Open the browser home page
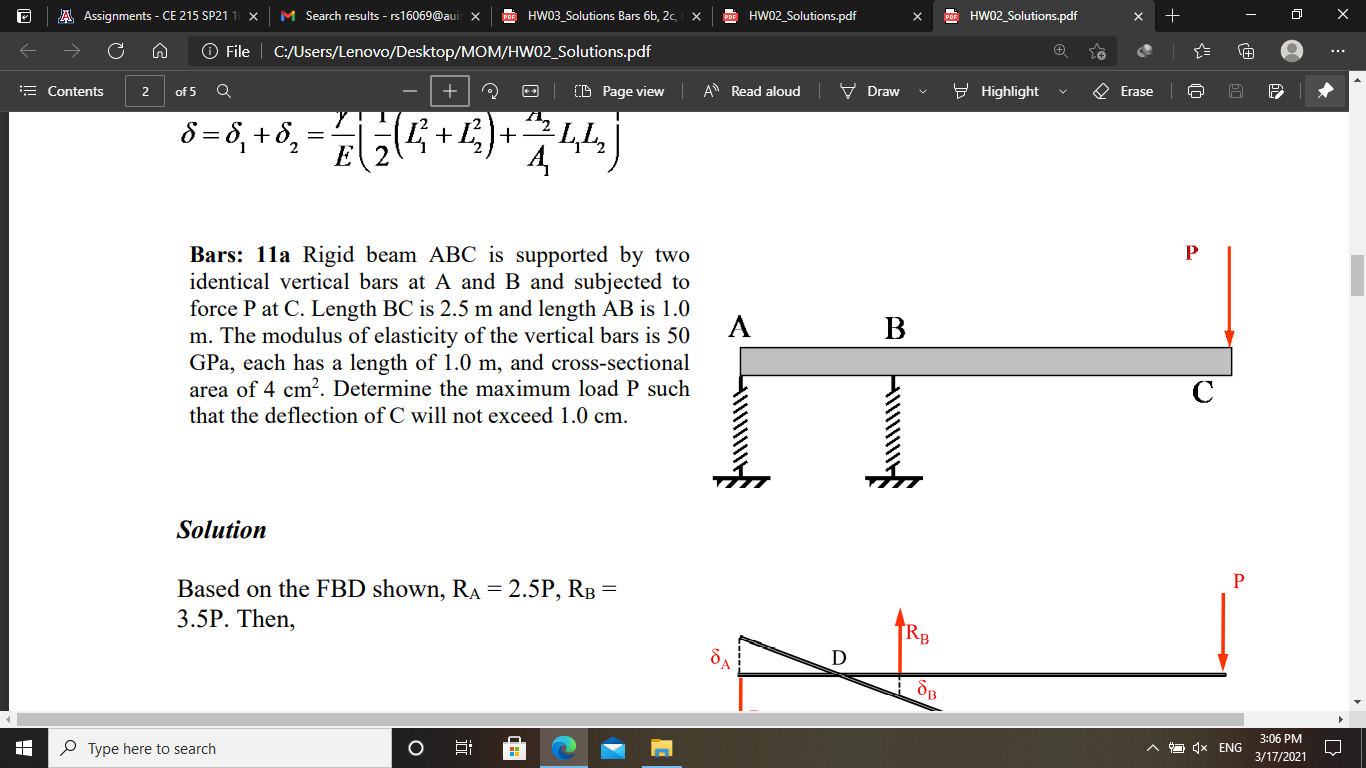This screenshot has height=768, width=1366. coord(160,51)
